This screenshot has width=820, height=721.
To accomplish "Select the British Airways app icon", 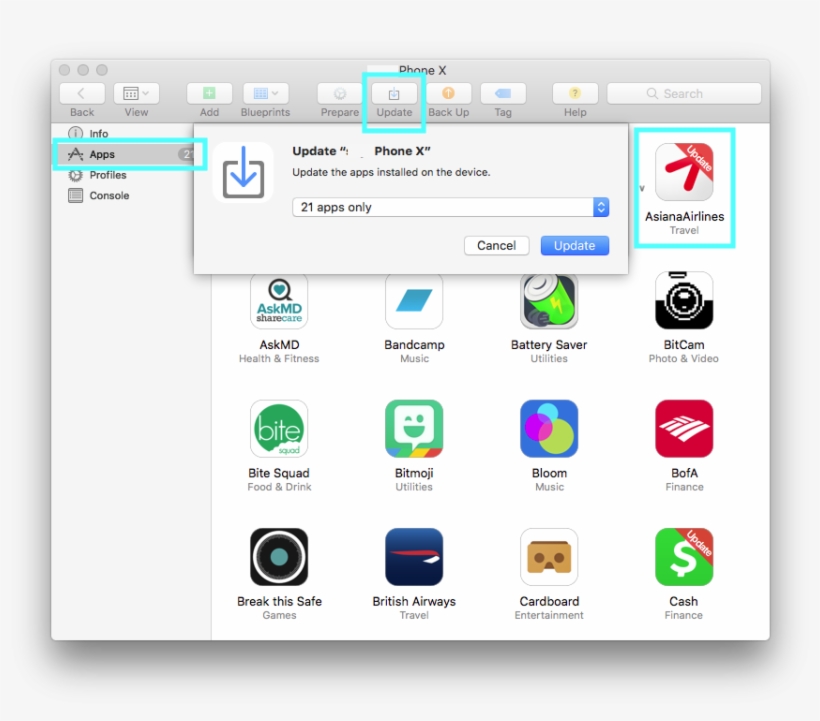I will tap(414, 557).
